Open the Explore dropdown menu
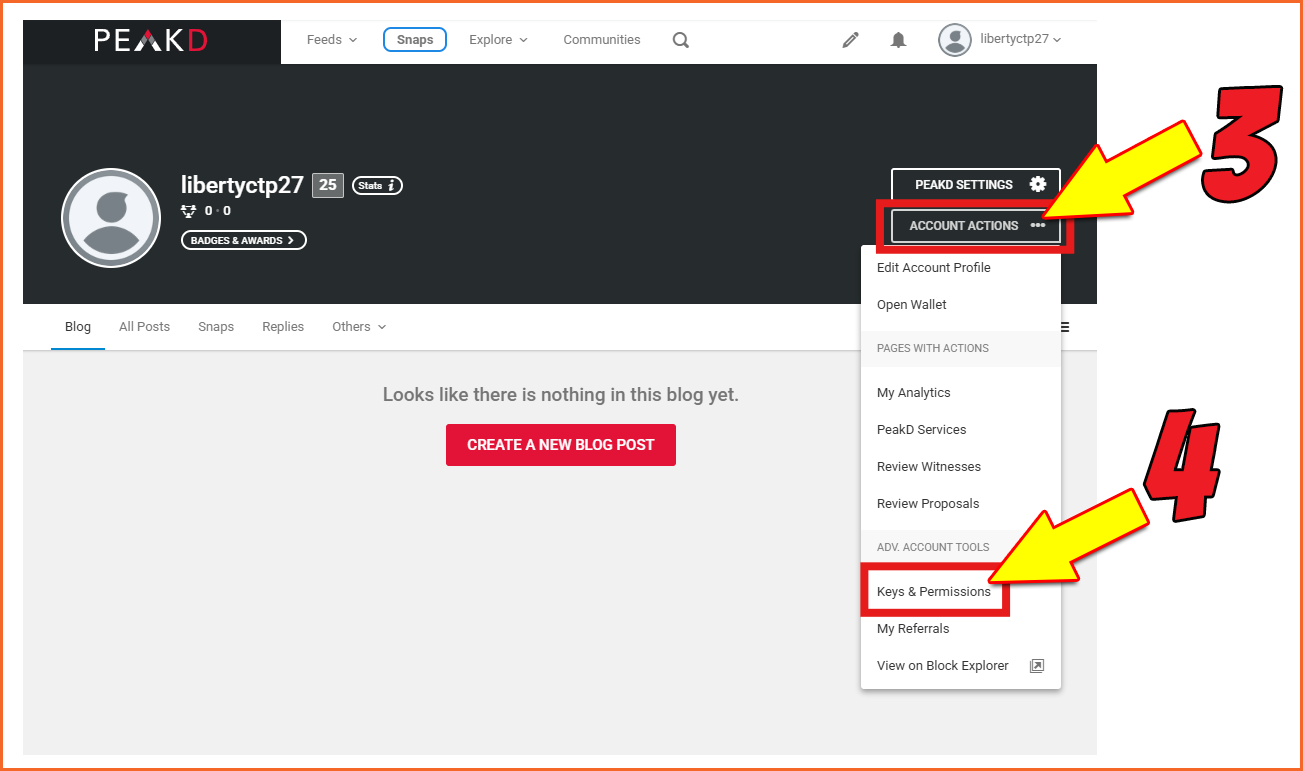 click(499, 40)
